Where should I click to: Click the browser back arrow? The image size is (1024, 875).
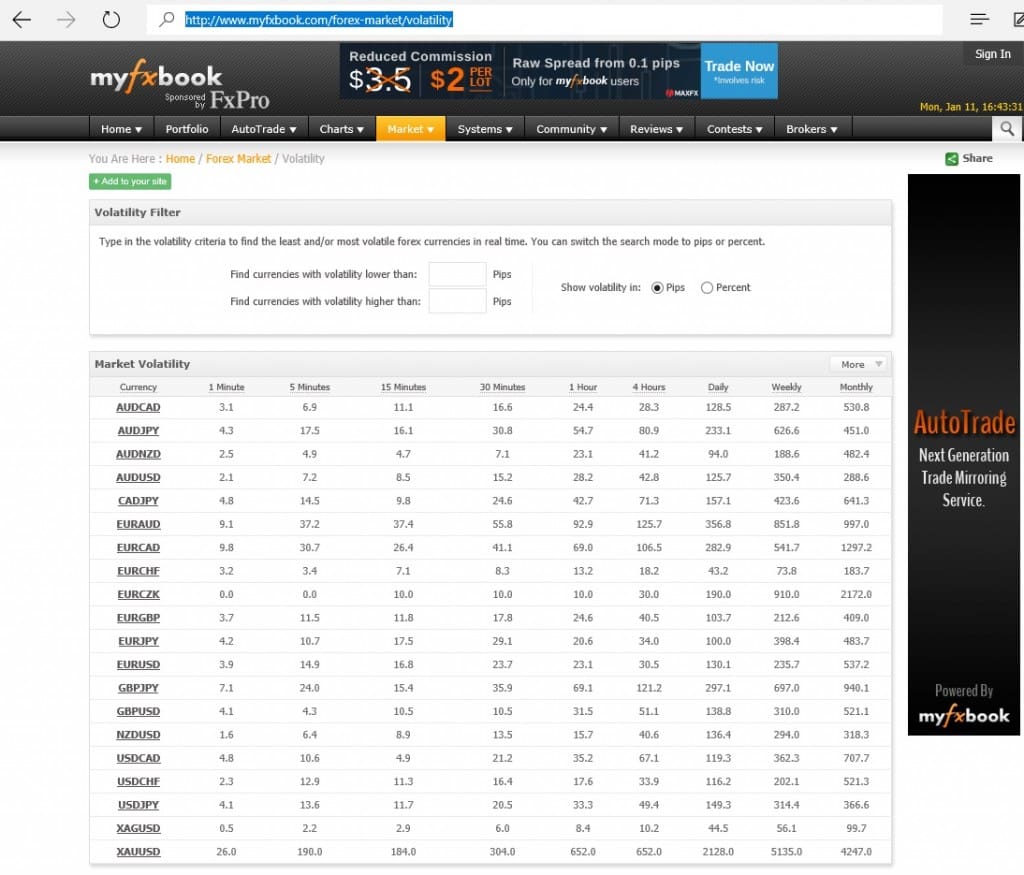(x=22, y=20)
